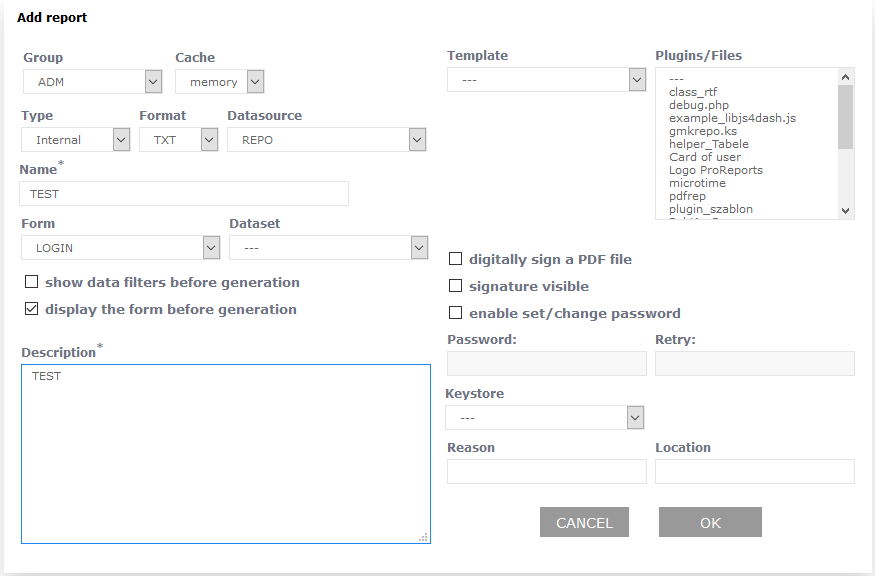This screenshot has height=576, width=875.
Task: Open the Form dropdown showing LOGIN
Action: coord(120,248)
